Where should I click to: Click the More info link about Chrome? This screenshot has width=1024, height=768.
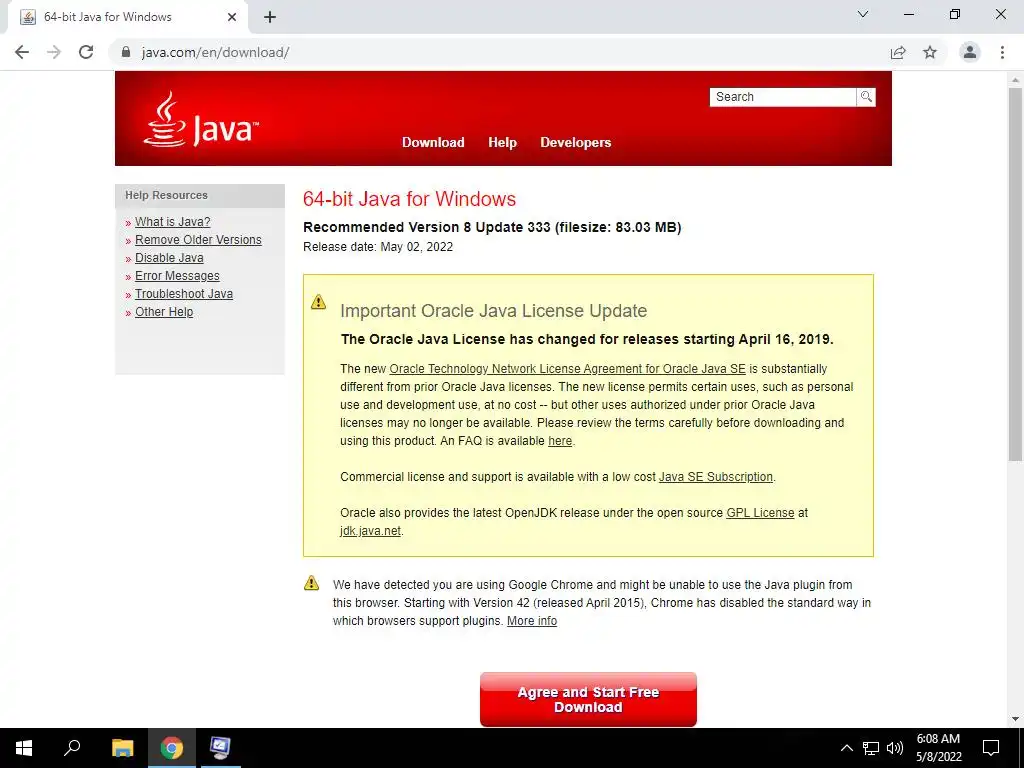pyautogui.click(x=532, y=621)
